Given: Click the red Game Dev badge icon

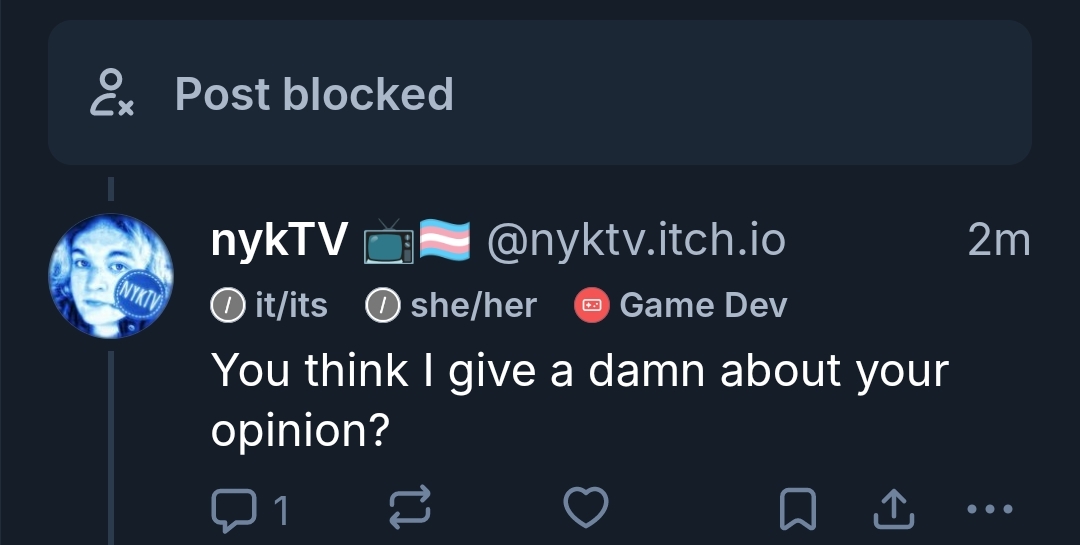Looking at the screenshot, I should [x=591, y=306].
